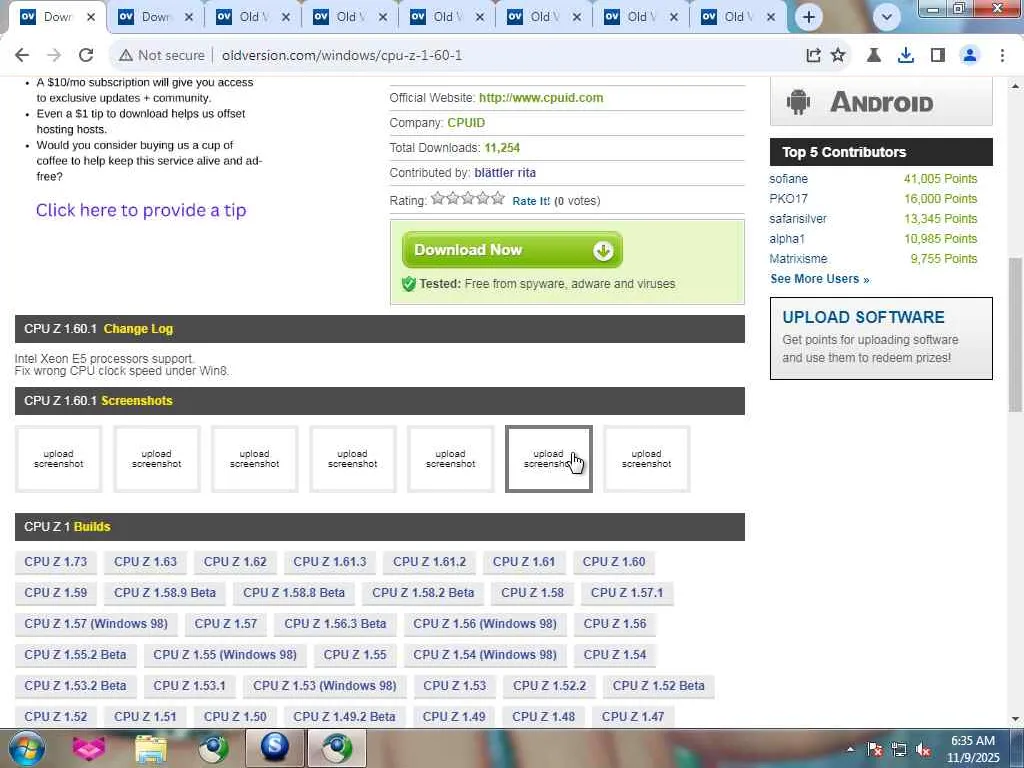Click the share page icon in address bar
This screenshot has height=768, width=1024.
click(813, 56)
